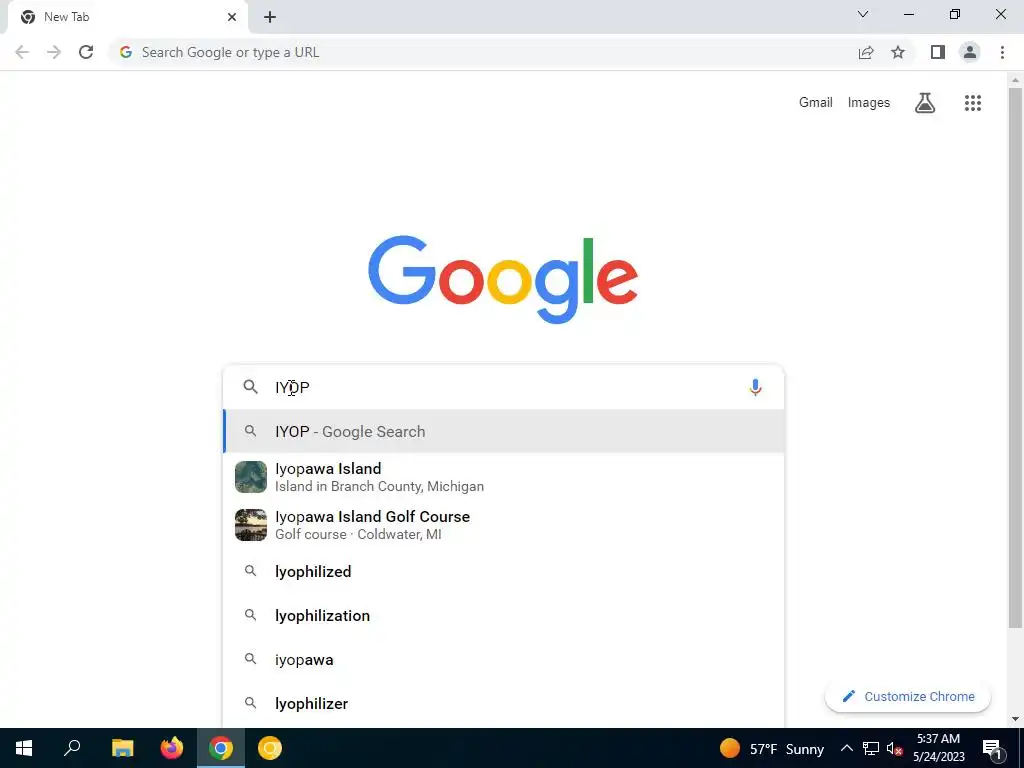Click the Golf Course thumbnail image
This screenshot has width=1024, height=768.
point(251,525)
